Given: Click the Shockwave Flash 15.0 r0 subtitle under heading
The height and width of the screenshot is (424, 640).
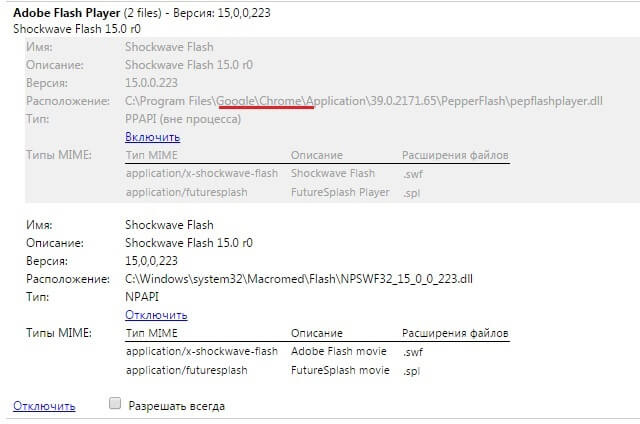Looking at the screenshot, I should [x=77, y=29].
